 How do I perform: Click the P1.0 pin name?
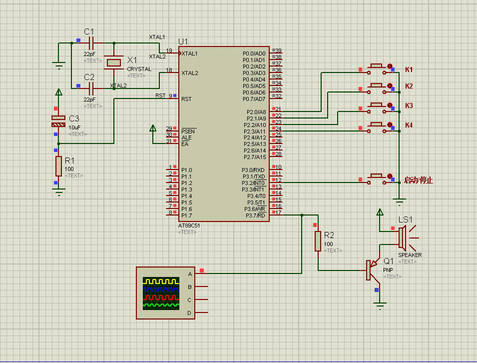tap(187, 170)
